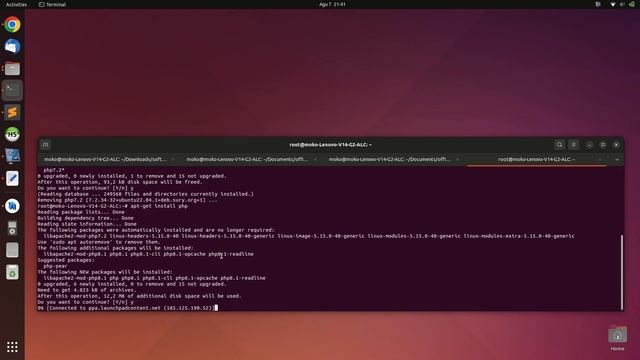This screenshot has width=640, height=360.
Task: Close the root@moko-Lenovo terminal tab
Action: pos(600,160)
